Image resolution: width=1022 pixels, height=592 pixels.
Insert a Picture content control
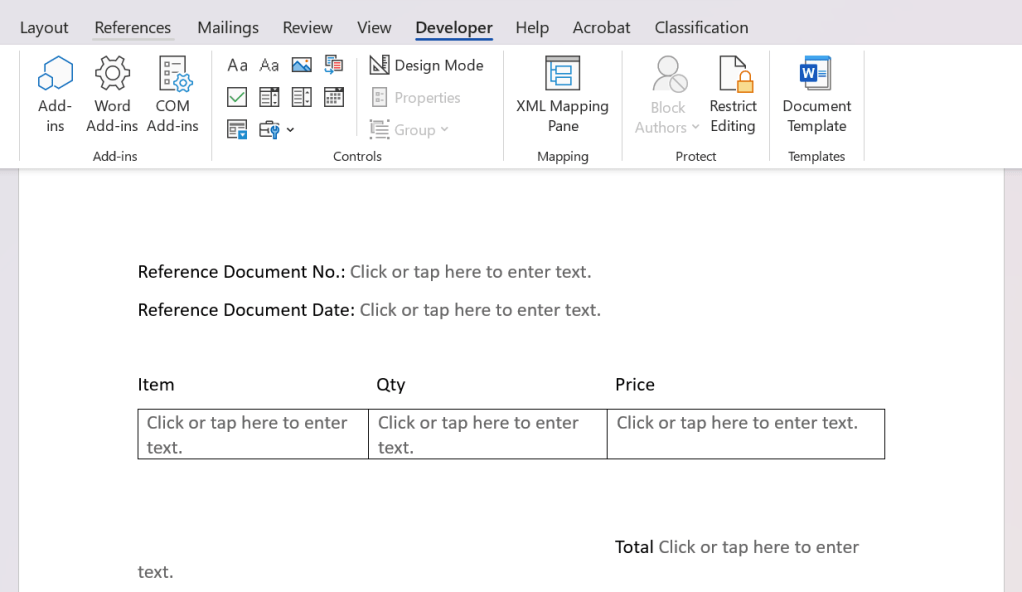pos(301,65)
